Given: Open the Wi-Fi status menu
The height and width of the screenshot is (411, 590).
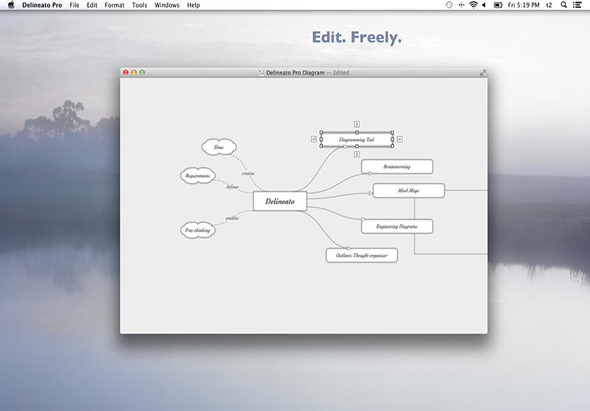Looking at the screenshot, I should [473, 5].
